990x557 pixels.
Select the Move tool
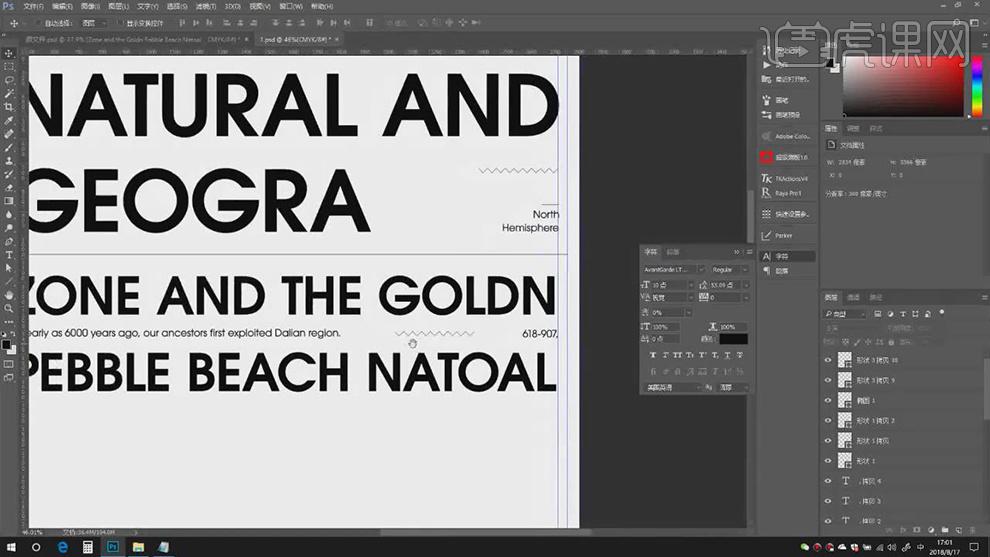click(x=9, y=53)
